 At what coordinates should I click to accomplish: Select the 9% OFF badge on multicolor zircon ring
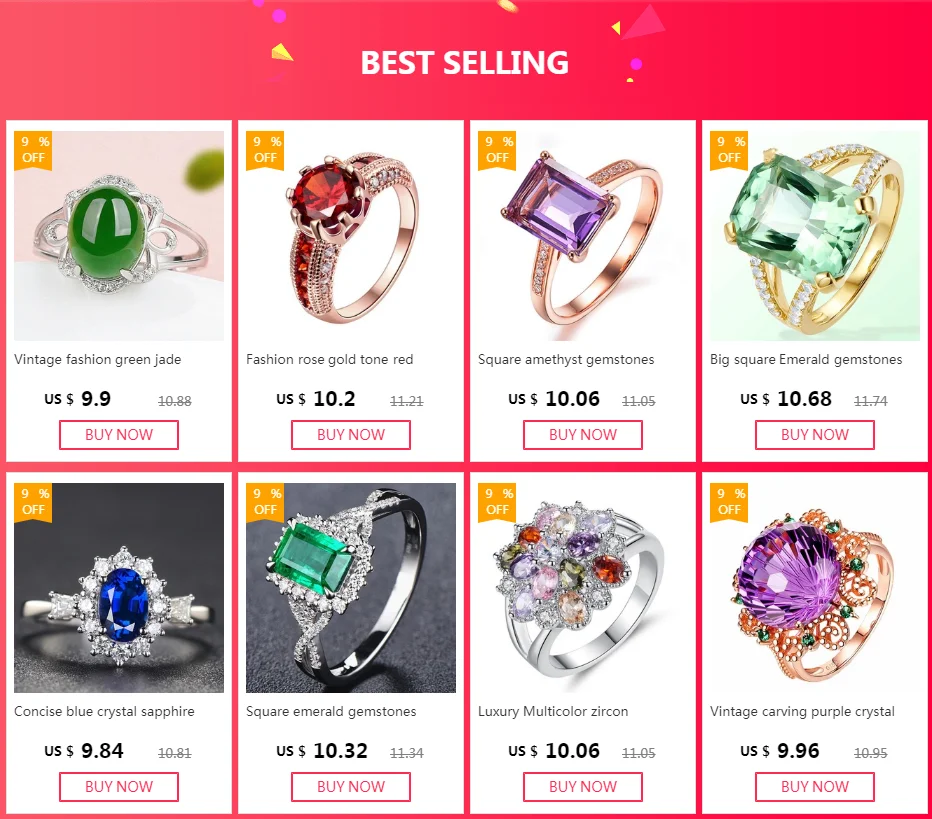(497, 502)
